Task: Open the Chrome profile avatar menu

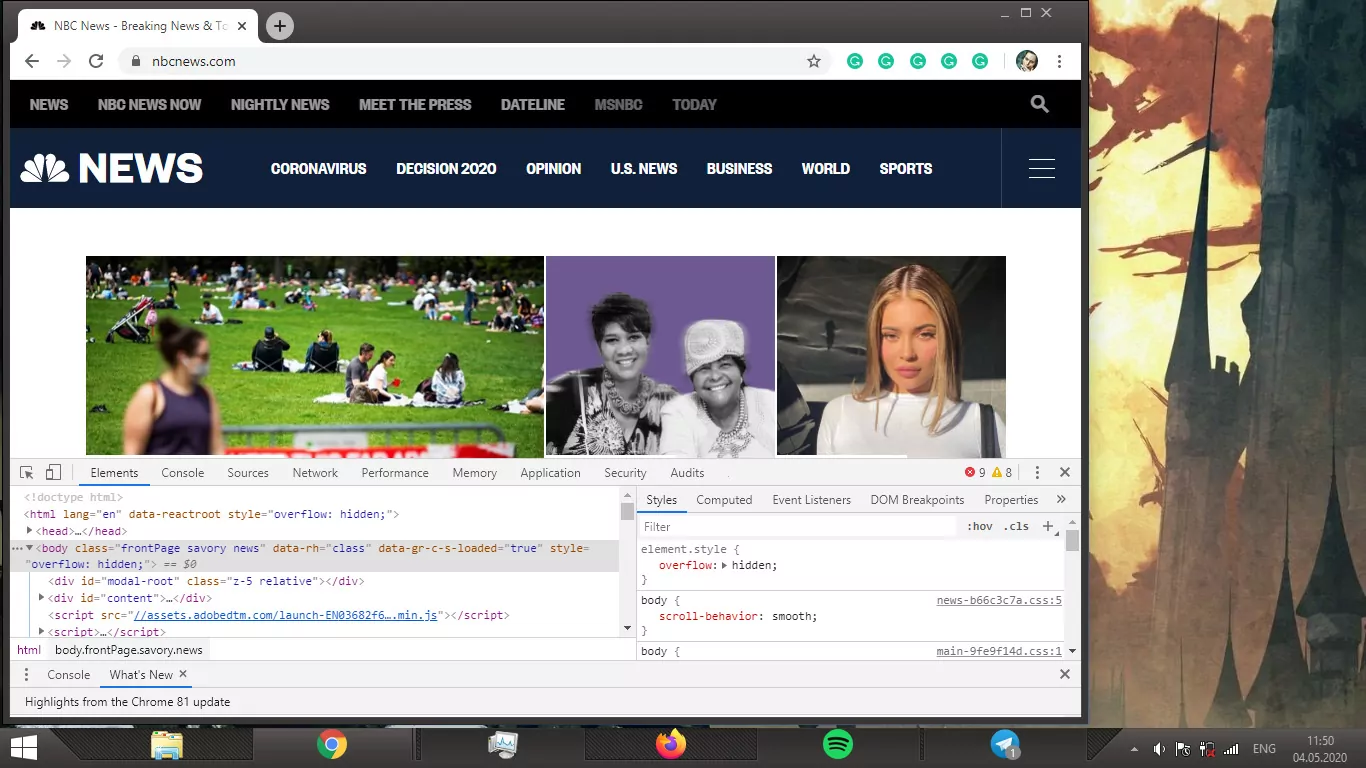Action: pos(1027,61)
